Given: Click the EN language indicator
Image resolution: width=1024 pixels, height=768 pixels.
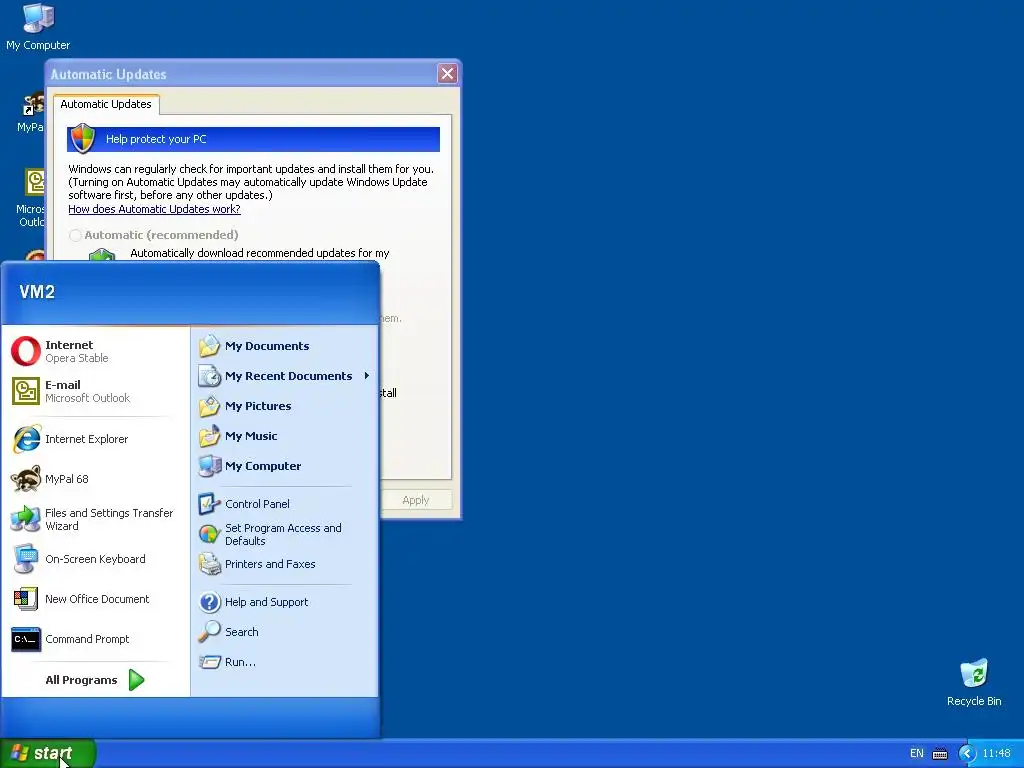Looking at the screenshot, I should tap(917, 754).
